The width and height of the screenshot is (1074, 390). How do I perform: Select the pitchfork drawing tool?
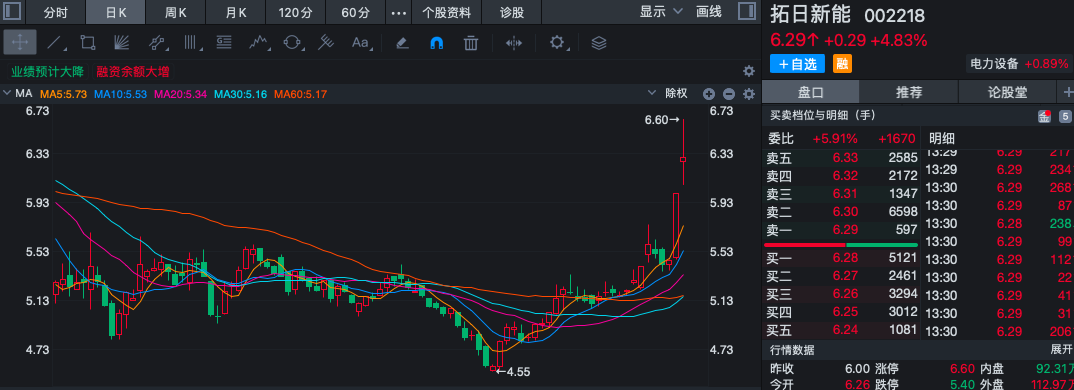click(x=326, y=42)
